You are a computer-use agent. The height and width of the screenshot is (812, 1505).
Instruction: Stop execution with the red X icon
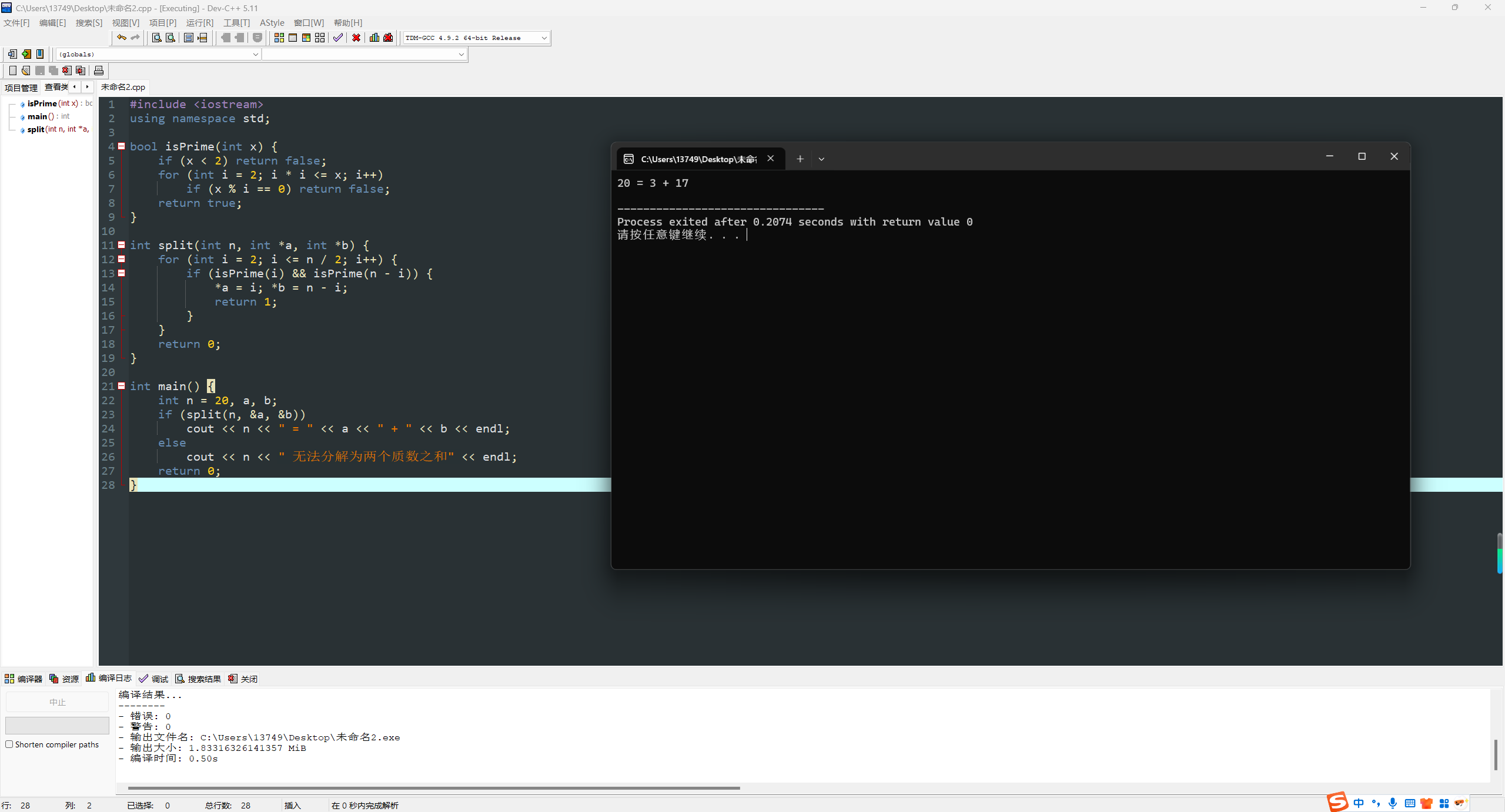pyautogui.click(x=356, y=38)
